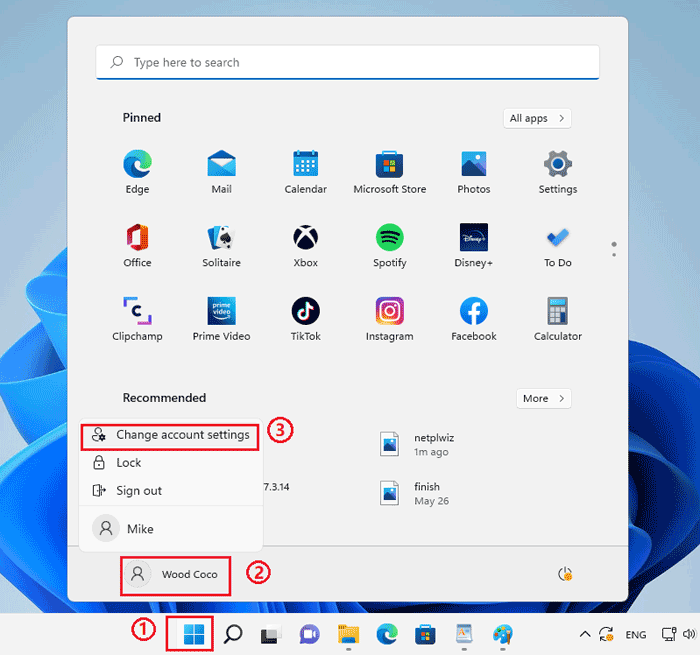Open the Mail app
Image resolution: width=700 pixels, height=655 pixels.
[221, 172]
